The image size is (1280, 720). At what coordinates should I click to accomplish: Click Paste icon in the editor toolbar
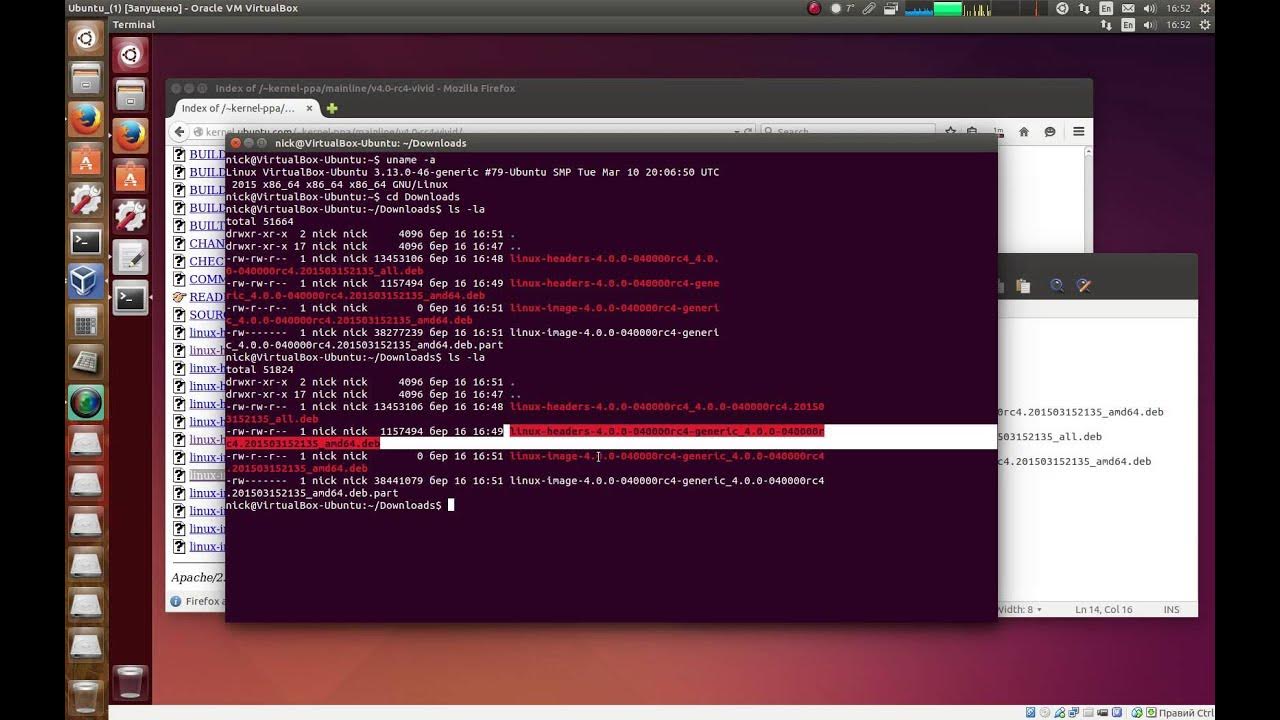tap(1023, 286)
